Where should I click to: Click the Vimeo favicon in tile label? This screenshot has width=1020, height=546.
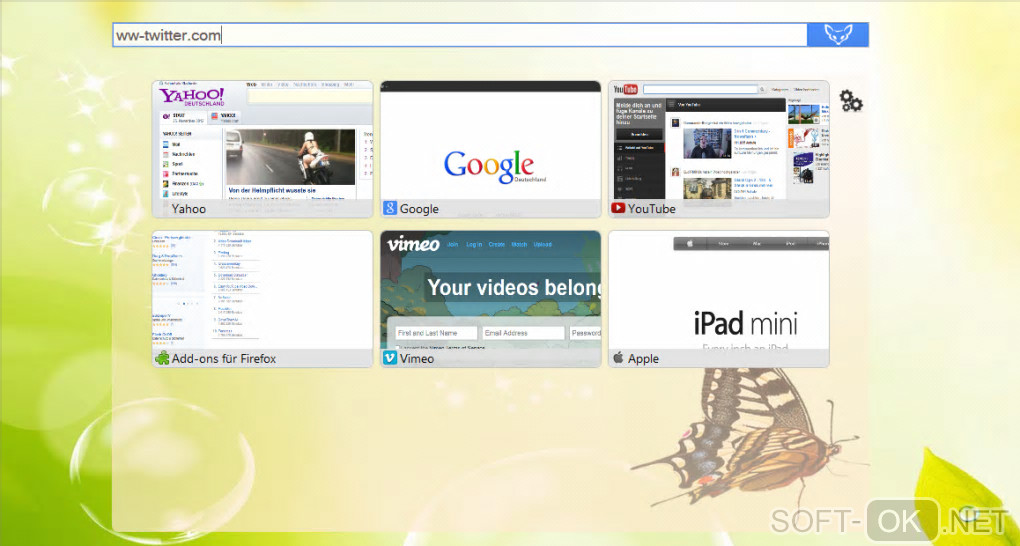pos(390,358)
